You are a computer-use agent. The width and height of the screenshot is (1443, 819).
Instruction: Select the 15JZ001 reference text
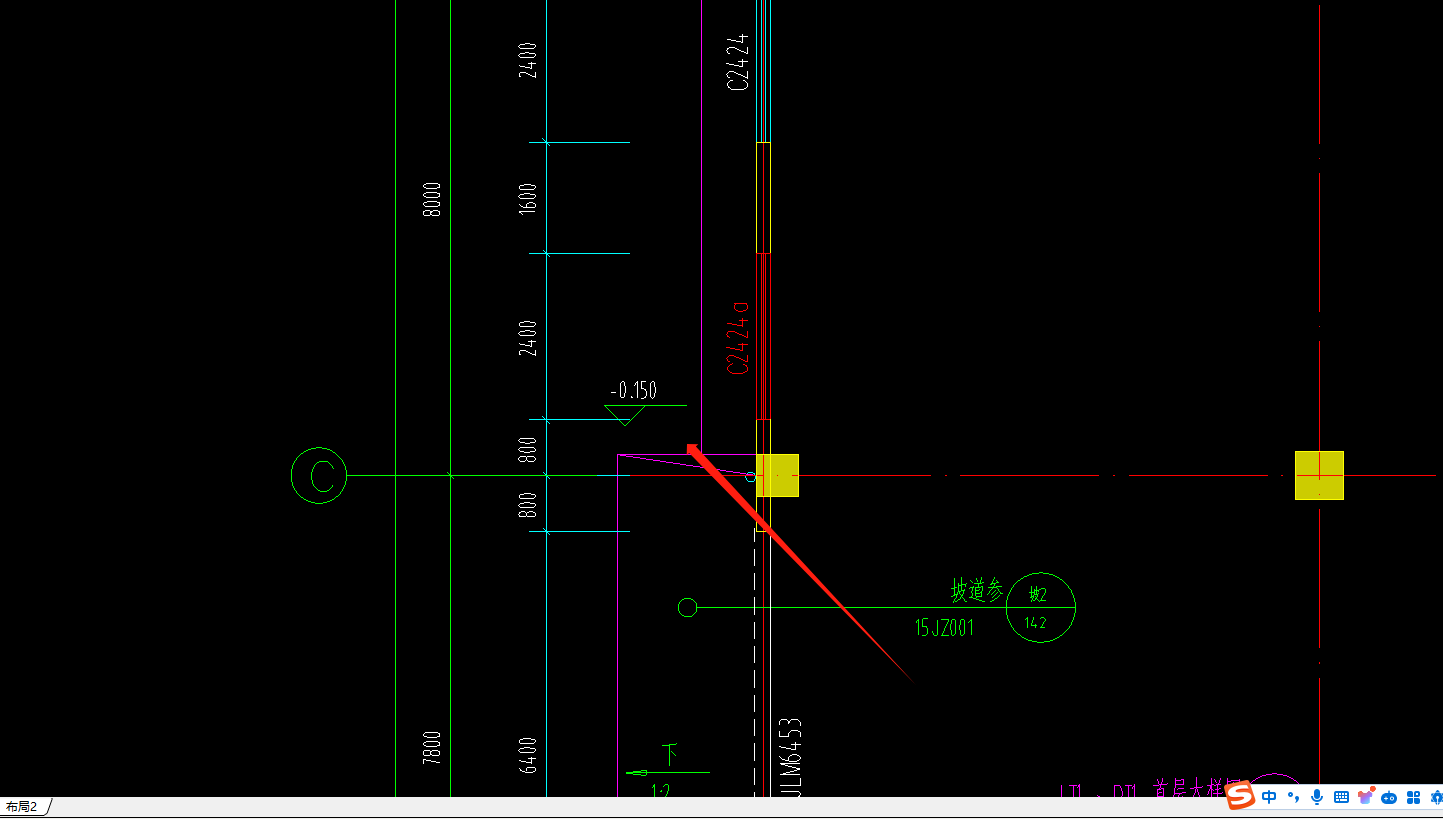(x=944, y=627)
